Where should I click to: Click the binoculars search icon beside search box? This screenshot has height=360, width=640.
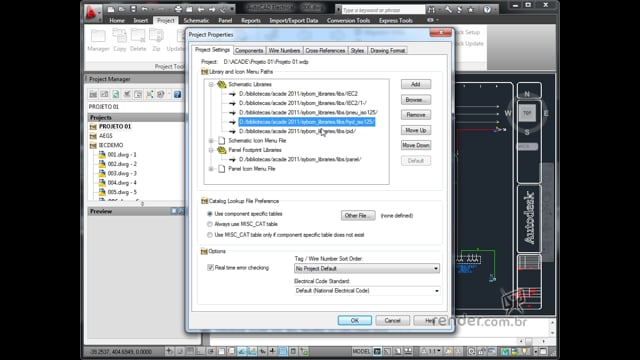[431, 9]
